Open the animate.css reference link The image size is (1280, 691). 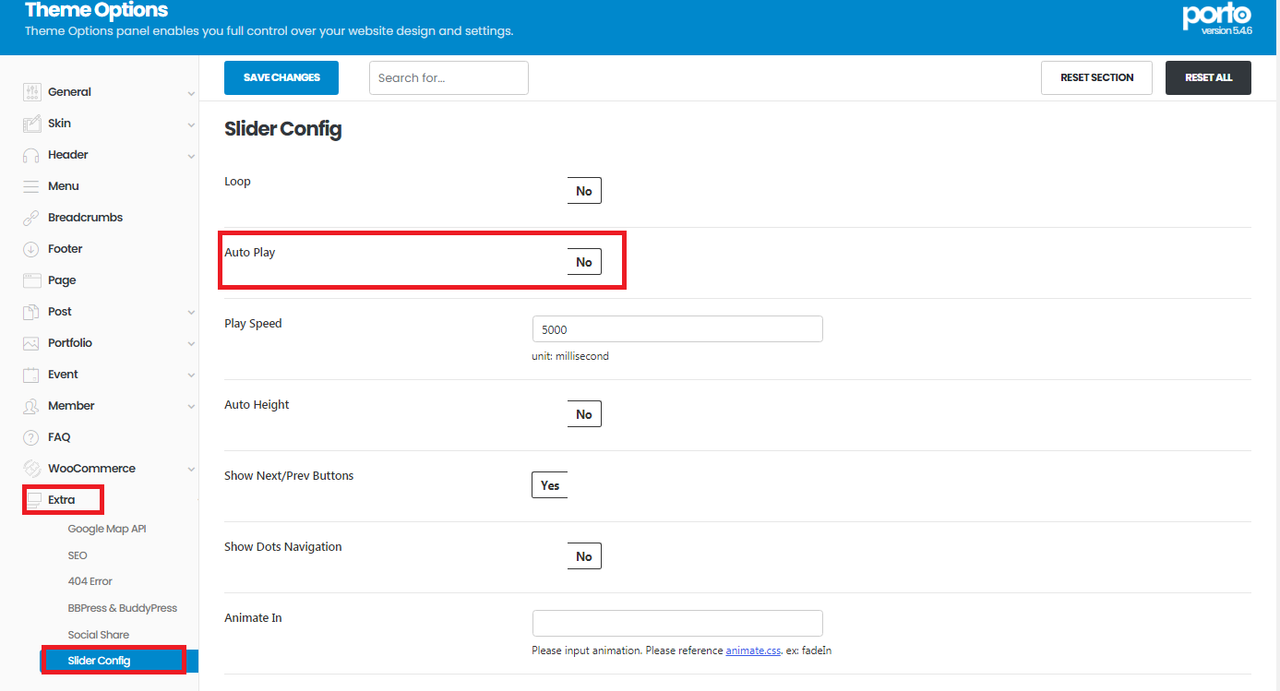point(753,651)
